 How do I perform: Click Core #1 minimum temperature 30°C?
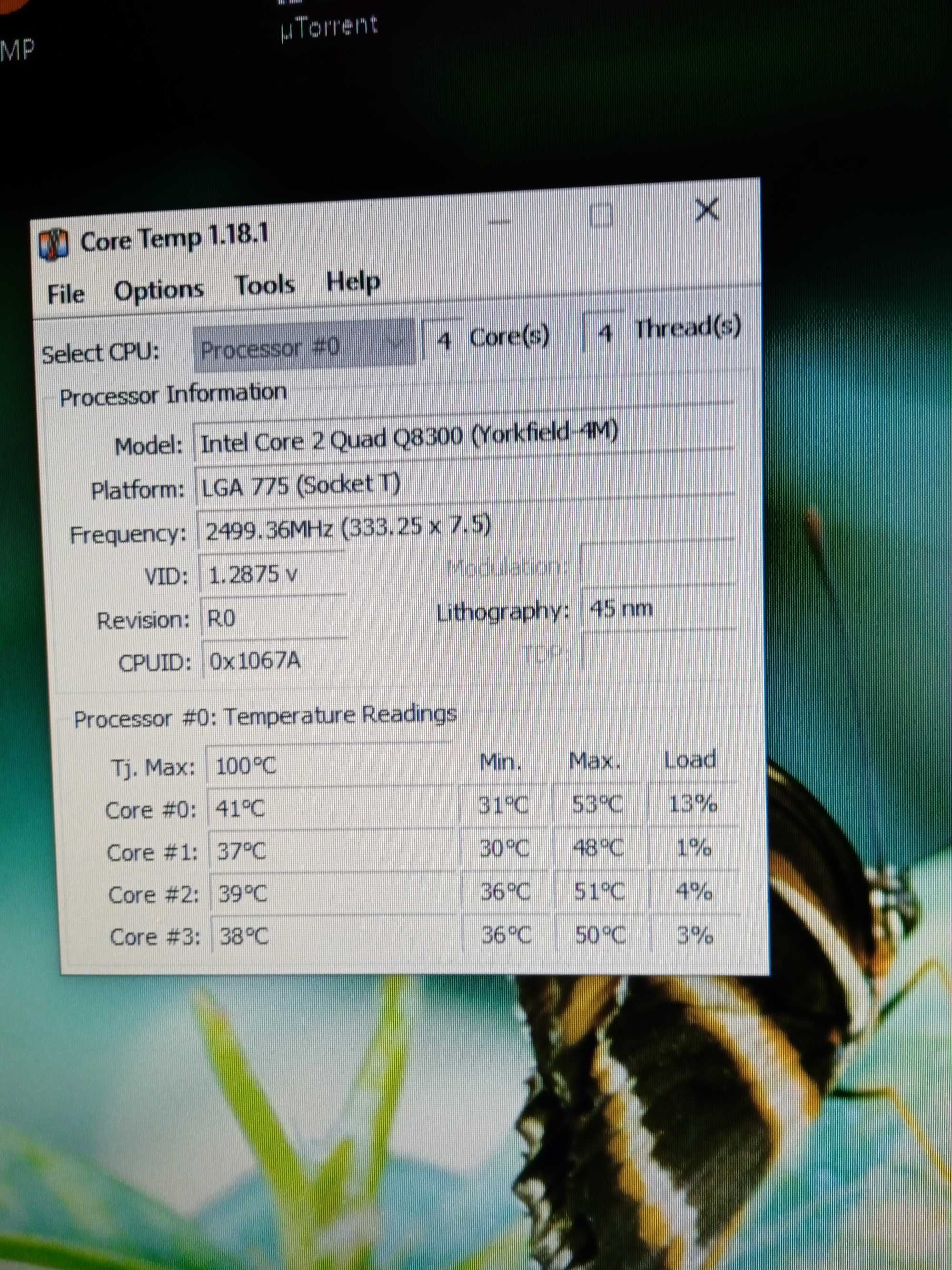click(505, 849)
